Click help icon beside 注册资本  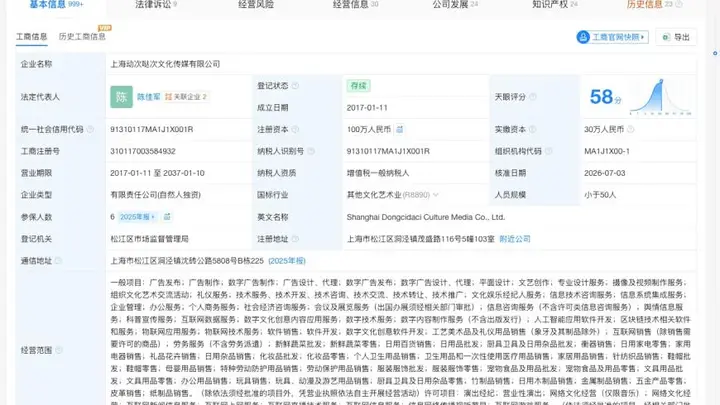295,129
